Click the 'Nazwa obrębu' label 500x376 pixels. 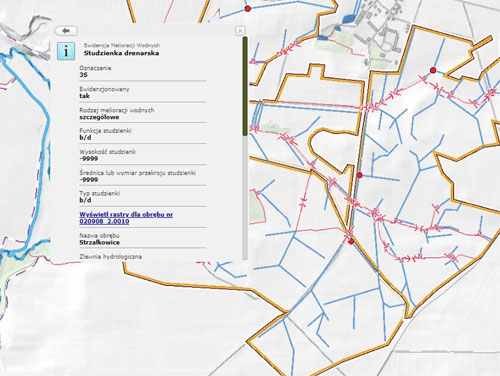(x=99, y=235)
